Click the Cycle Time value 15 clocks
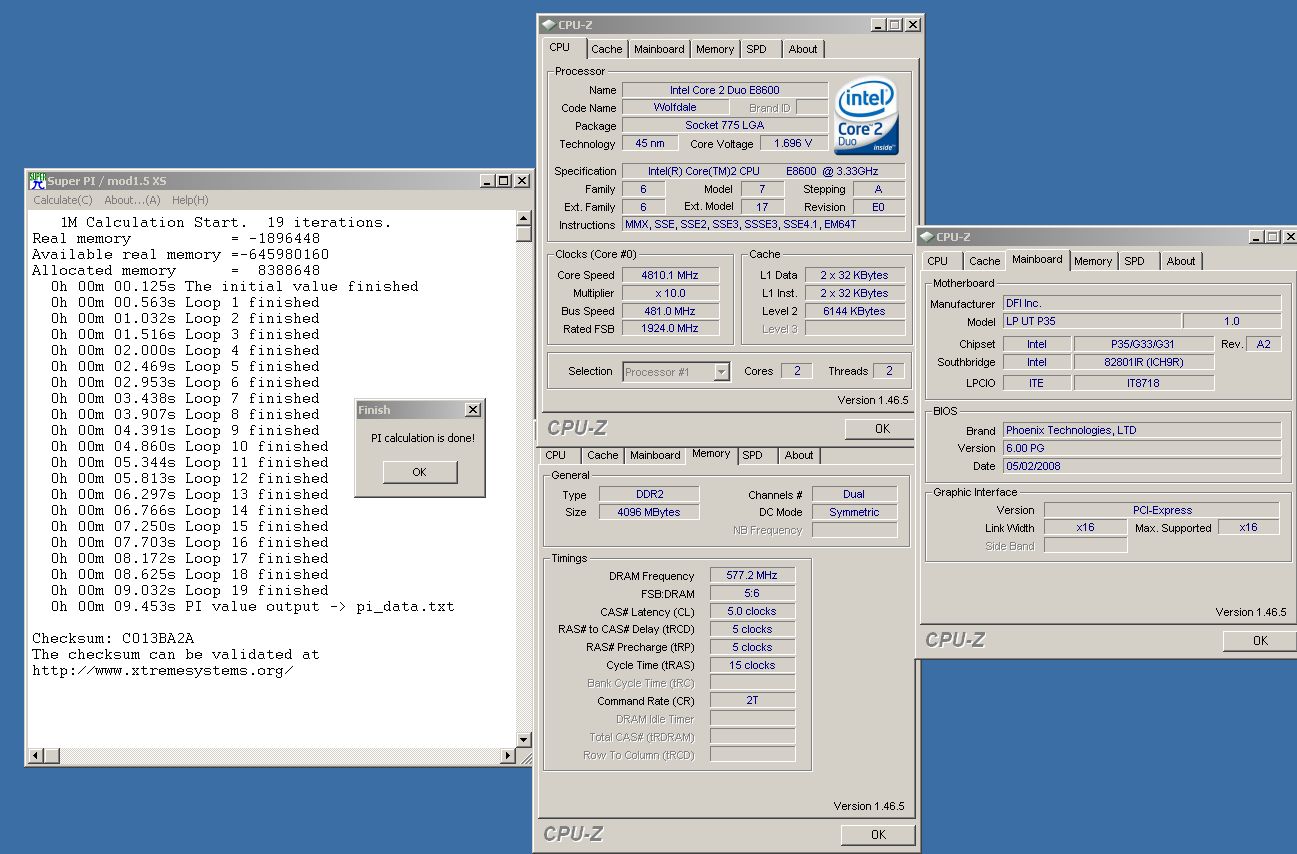The height and width of the screenshot is (854, 1297). pos(753,665)
